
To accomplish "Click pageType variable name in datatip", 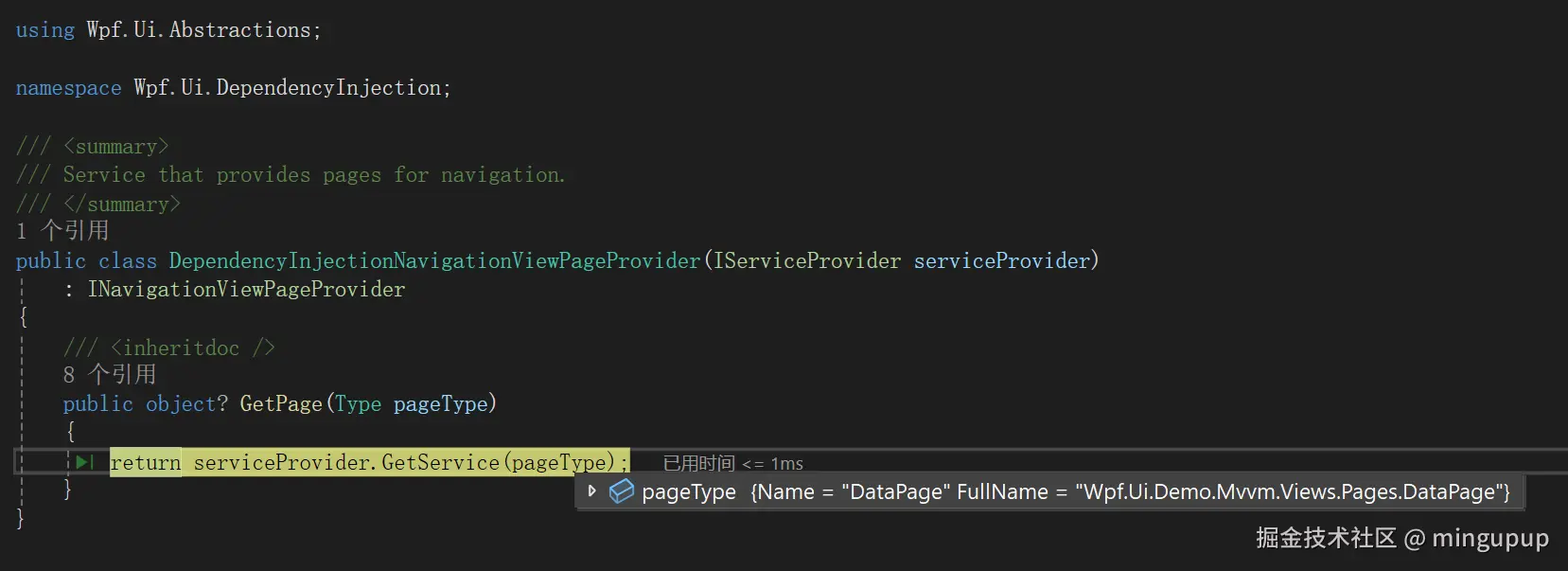I will (689, 491).
